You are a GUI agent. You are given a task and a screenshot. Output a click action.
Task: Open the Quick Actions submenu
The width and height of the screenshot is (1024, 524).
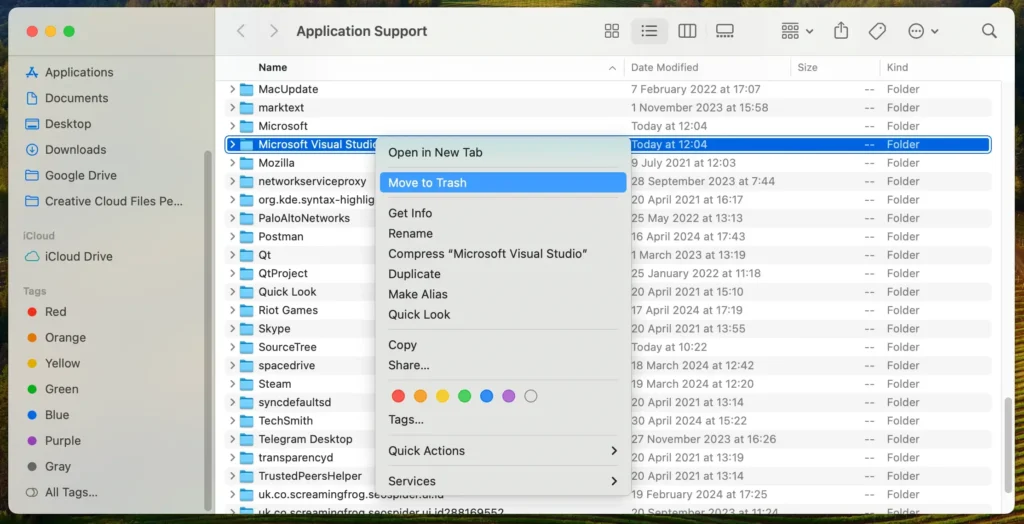[x=503, y=451]
